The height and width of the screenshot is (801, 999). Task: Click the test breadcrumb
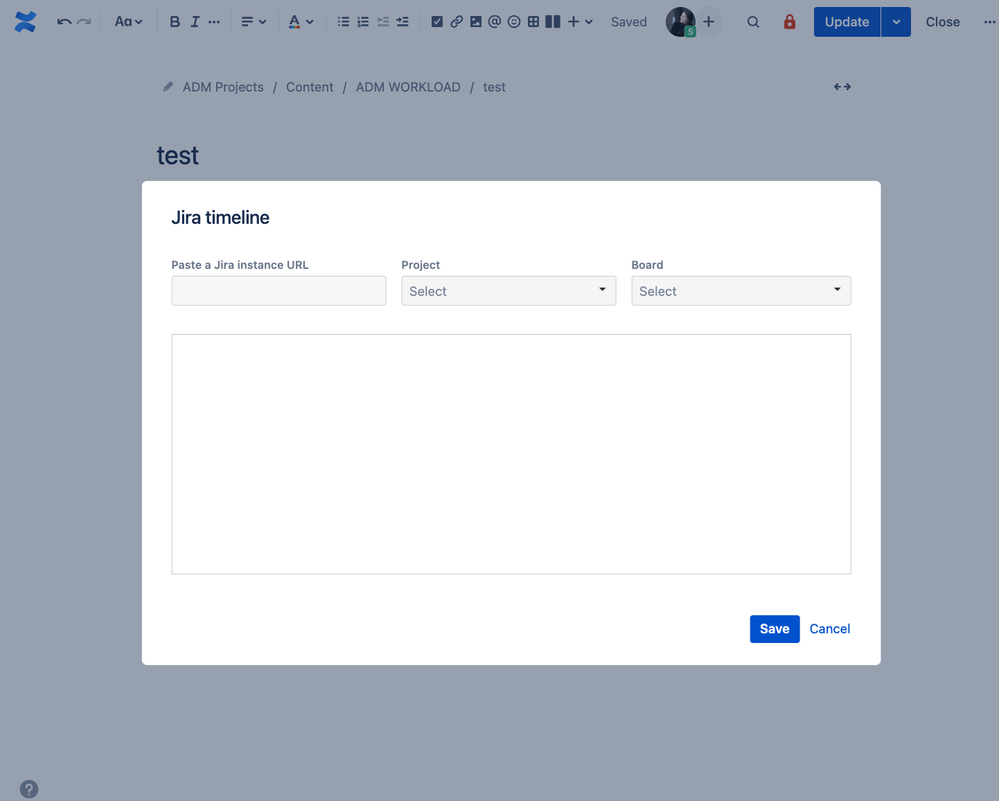coord(494,87)
